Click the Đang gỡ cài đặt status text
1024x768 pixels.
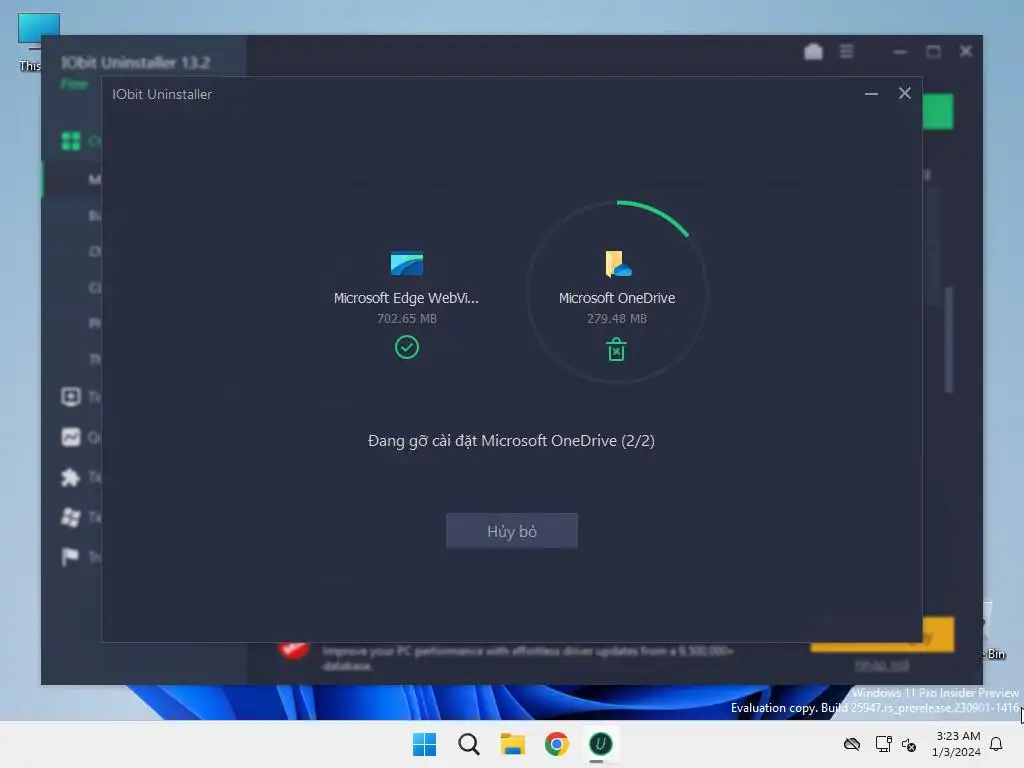coord(511,441)
